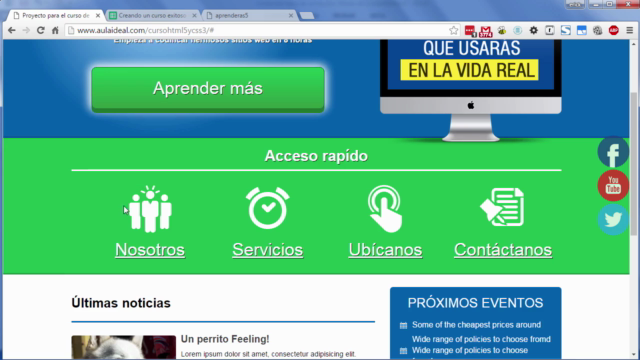Image resolution: width=640 pixels, height=360 pixels.
Task: Go to the browser Home page
Action: click(x=55, y=30)
